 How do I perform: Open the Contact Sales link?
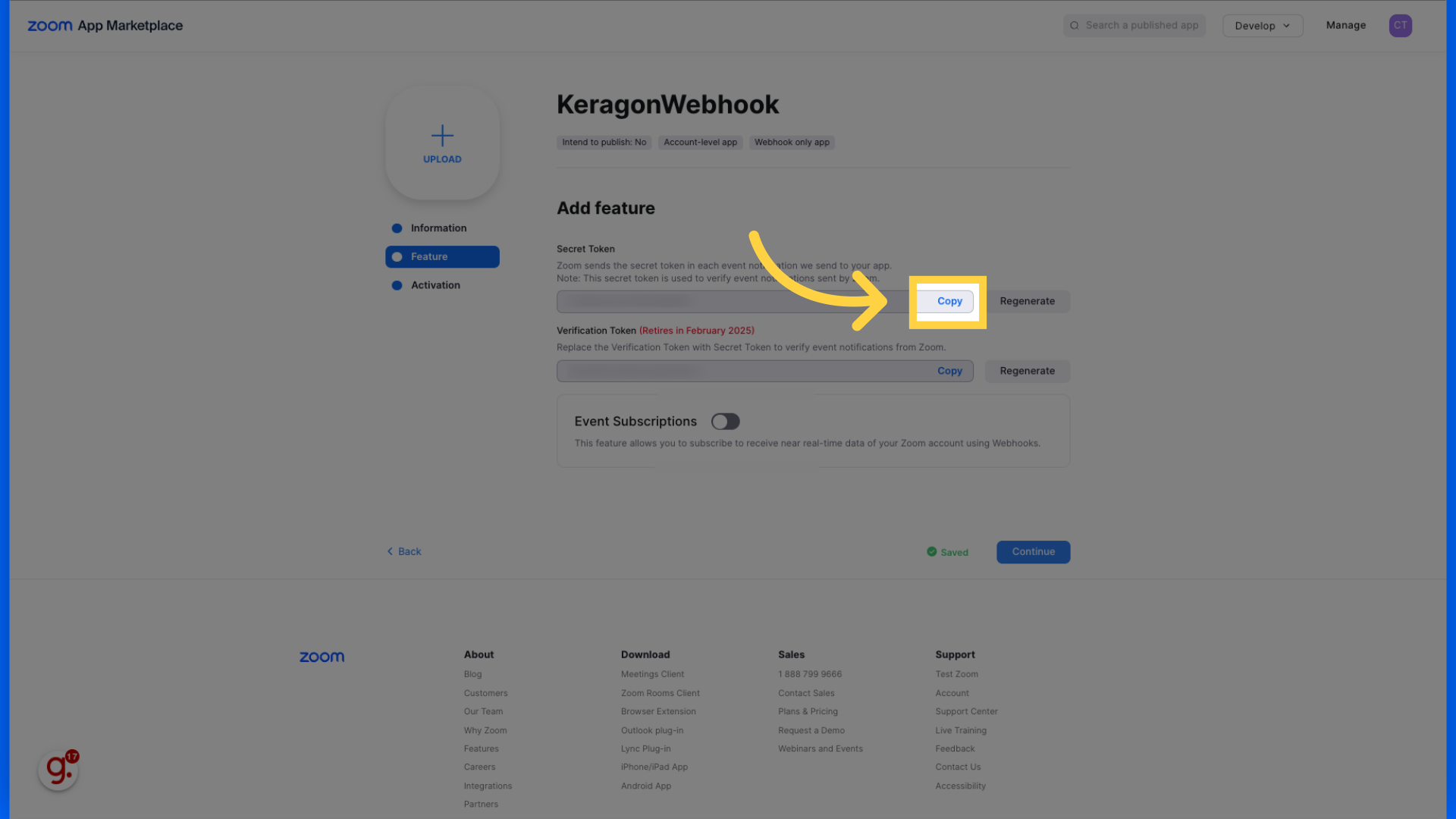pos(806,694)
